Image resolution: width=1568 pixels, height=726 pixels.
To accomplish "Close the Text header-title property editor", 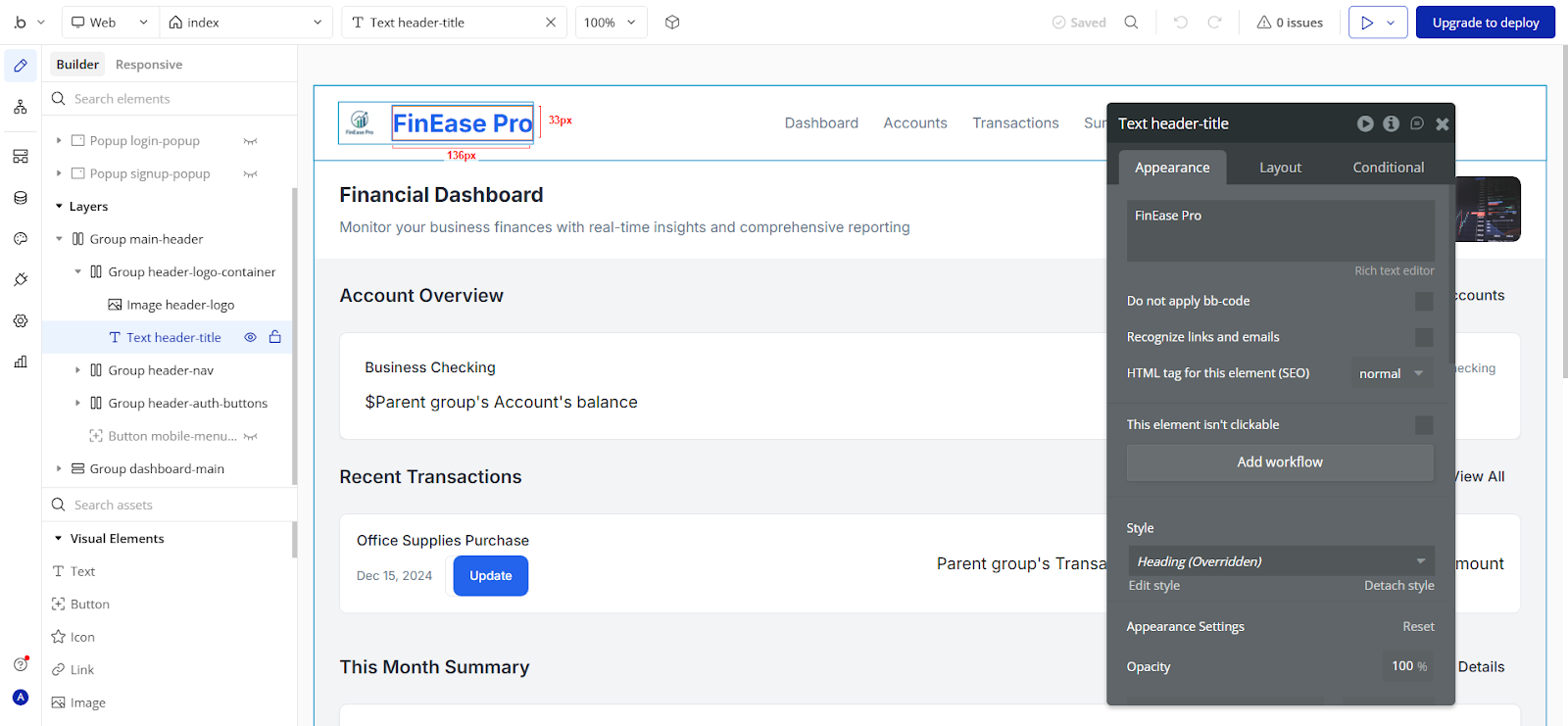I will (x=1442, y=123).
